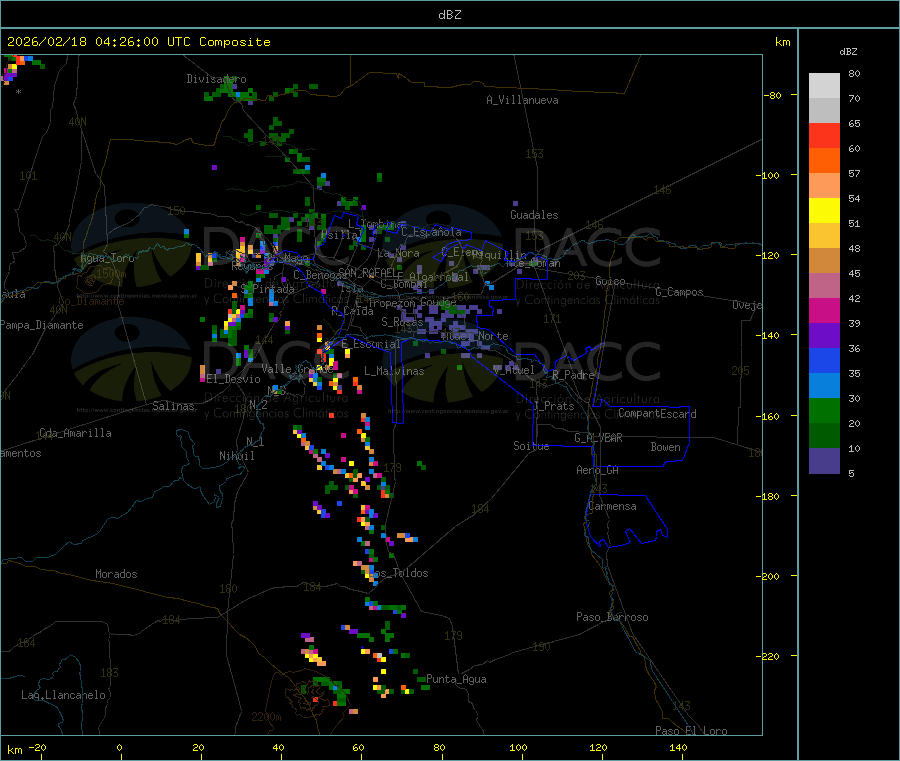Screen dimensions: 900x761
Task: Click the 'G_ALVEAR' location label
Action: (x=599, y=438)
